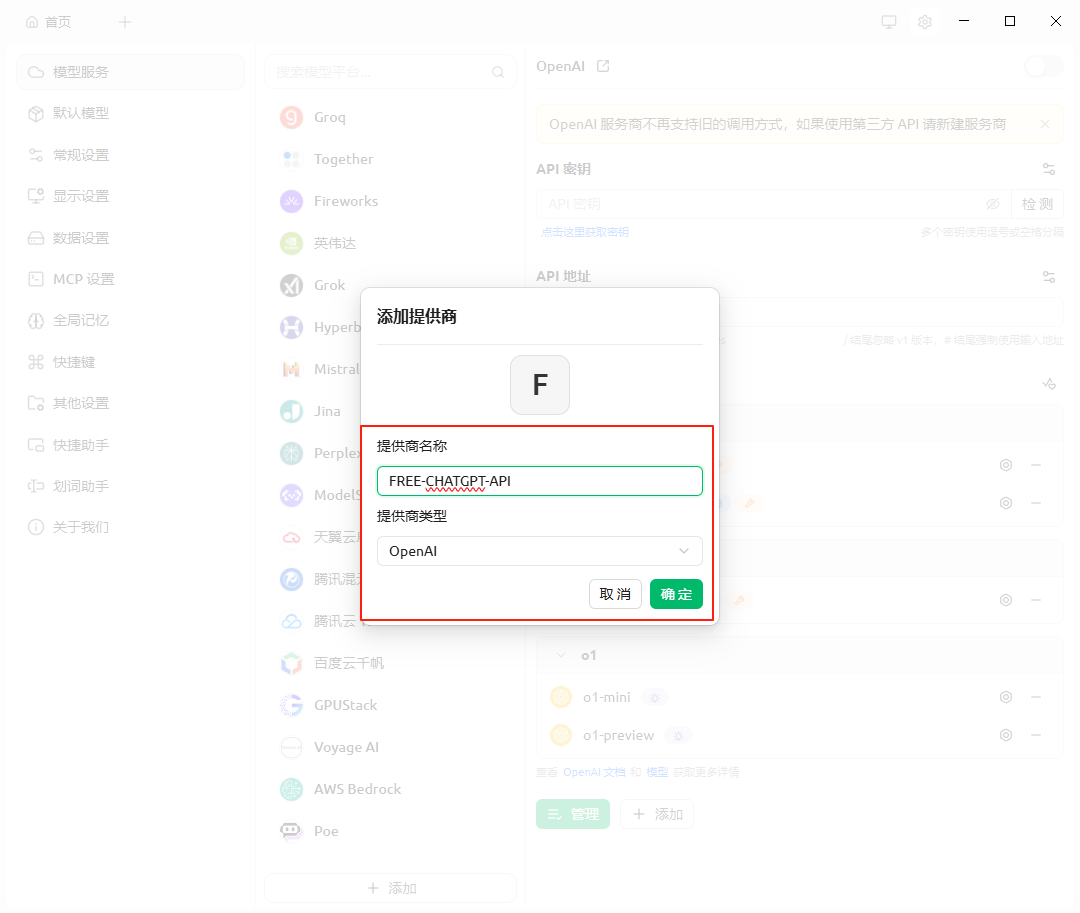Open the 提供商类型 dropdown showing OpenAI
Image resolution: width=1080 pixels, height=913 pixels.
coord(540,551)
